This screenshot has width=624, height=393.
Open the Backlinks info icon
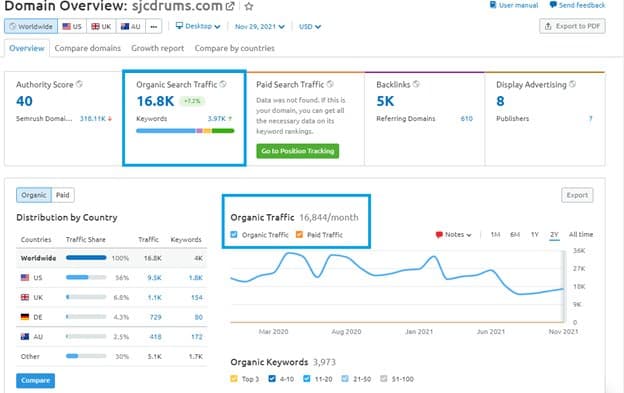click(416, 84)
